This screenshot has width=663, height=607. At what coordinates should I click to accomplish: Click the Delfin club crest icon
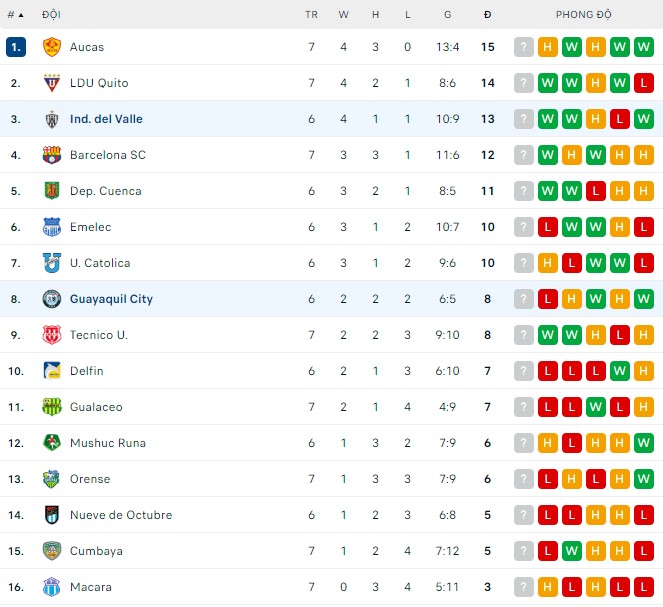click(x=52, y=371)
